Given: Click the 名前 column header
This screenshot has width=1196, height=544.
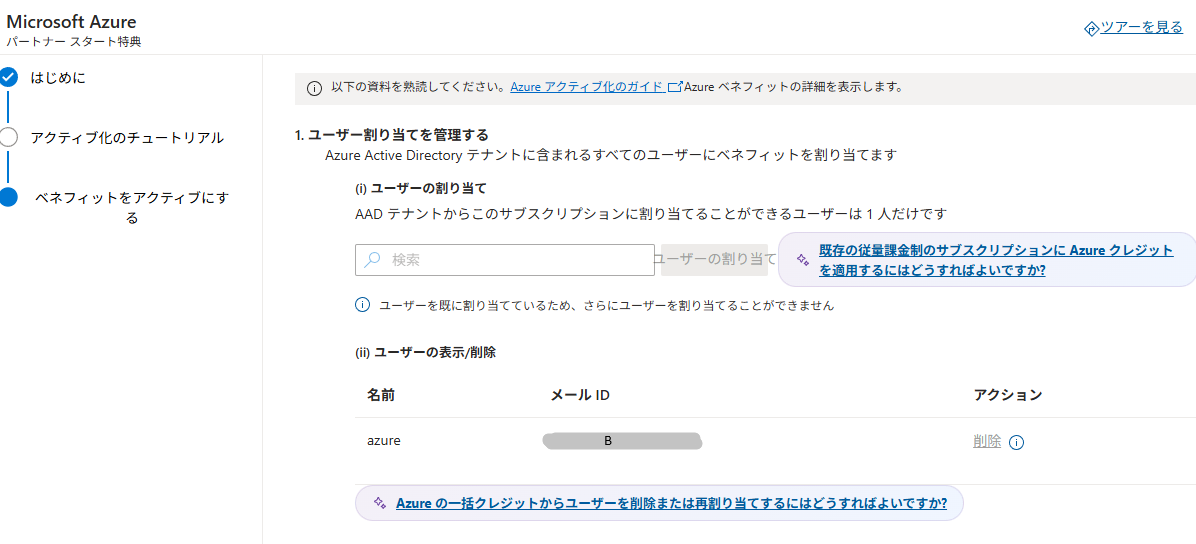Looking at the screenshot, I should pyautogui.click(x=381, y=394).
